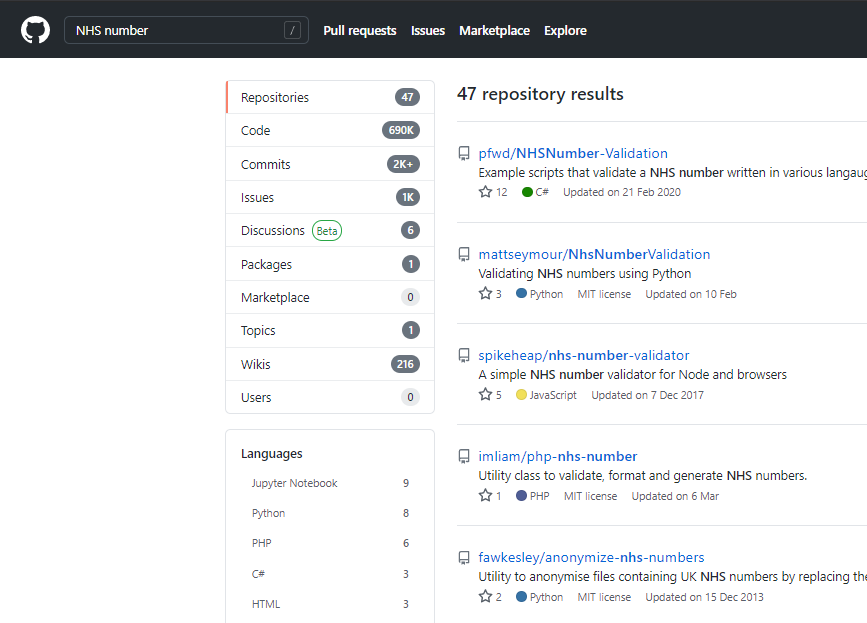The image size is (867, 623).
Task: Go to GitHub home via Octocat logo
Action: pyautogui.click(x=35, y=30)
